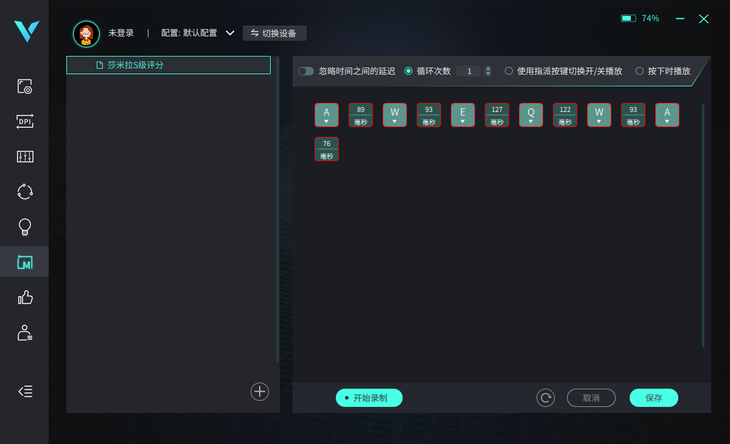The height and width of the screenshot is (444, 730).
Task: Expand the 默认配置 profile dropdown
Action: pyautogui.click(x=230, y=33)
